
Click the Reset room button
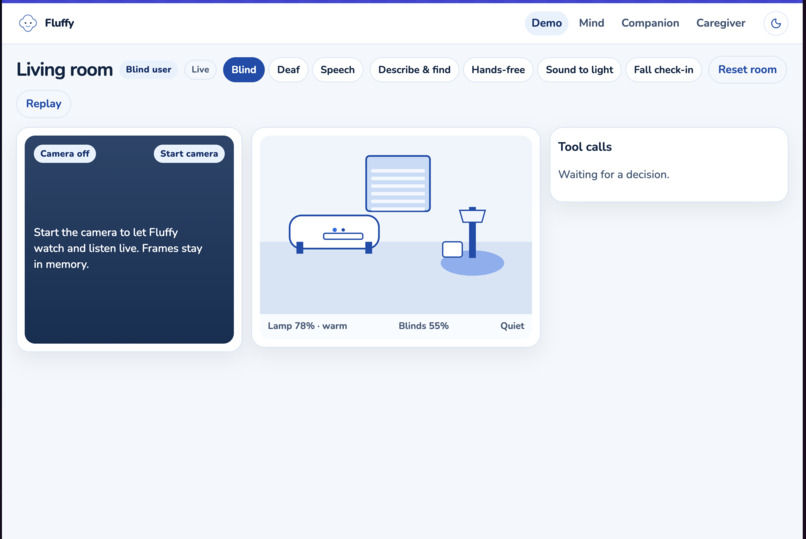pyautogui.click(x=747, y=70)
